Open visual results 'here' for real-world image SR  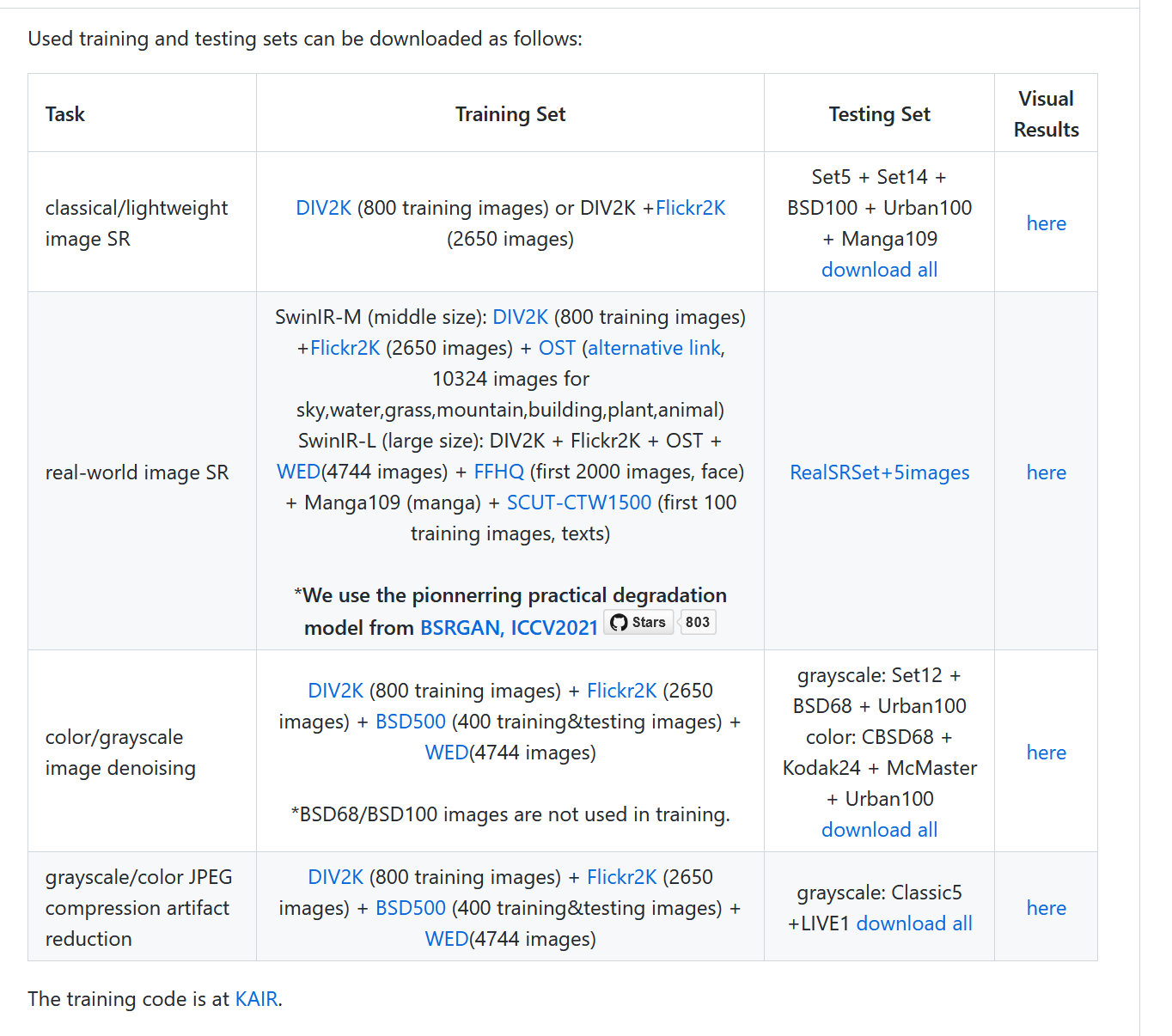1046,472
